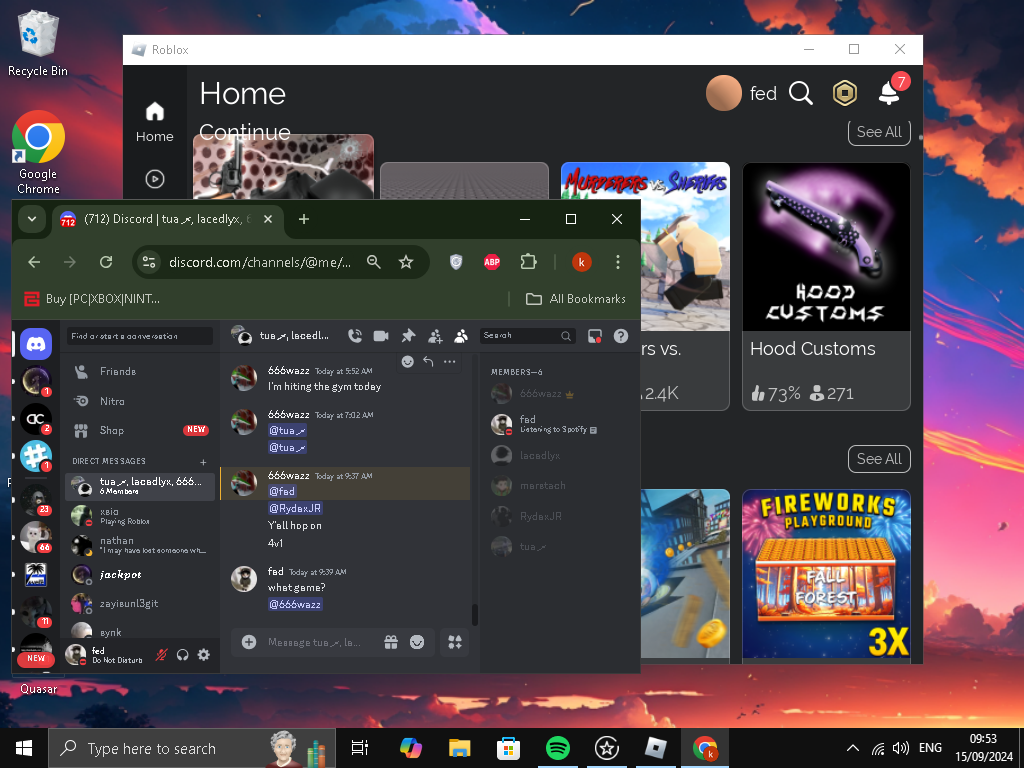
Task: Open Discord user settings gear
Action: [x=204, y=654]
